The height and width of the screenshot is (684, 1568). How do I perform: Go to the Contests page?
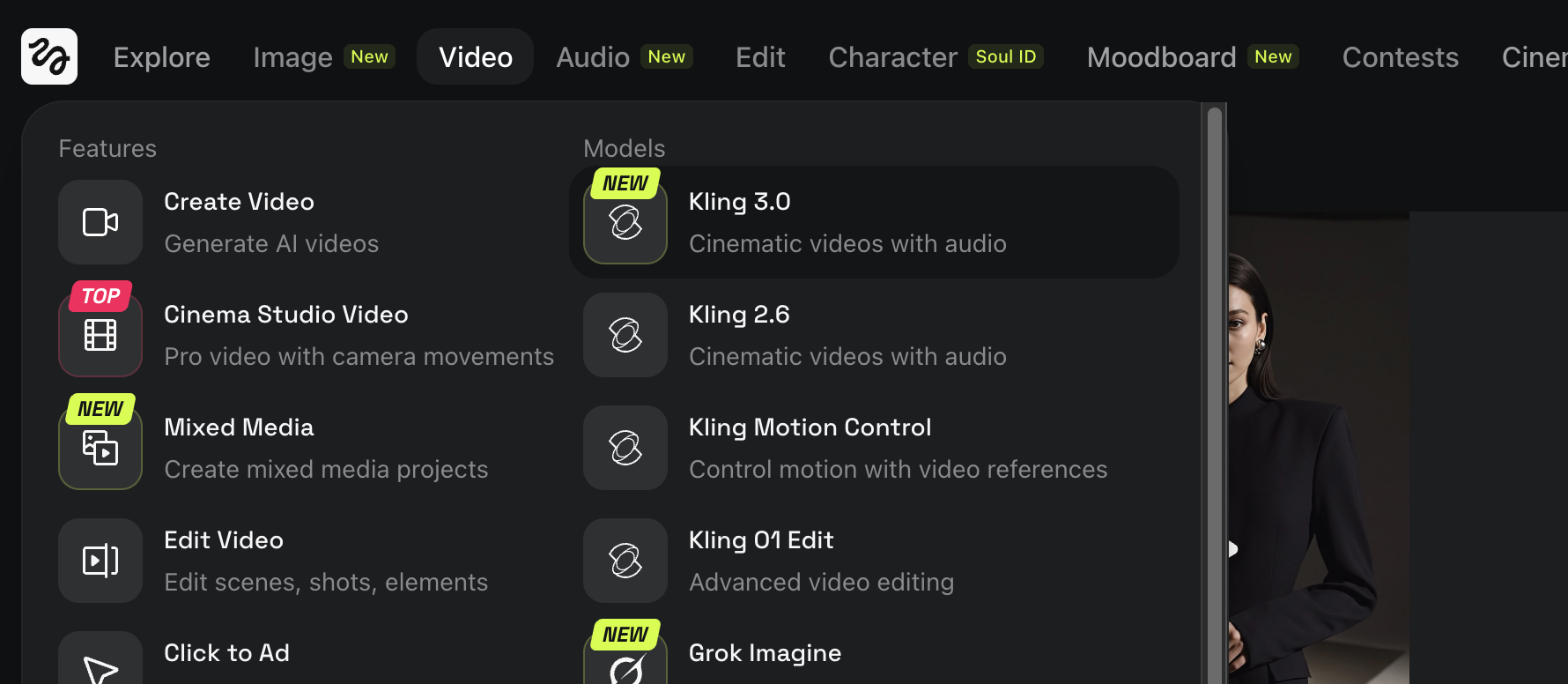[x=1400, y=57]
